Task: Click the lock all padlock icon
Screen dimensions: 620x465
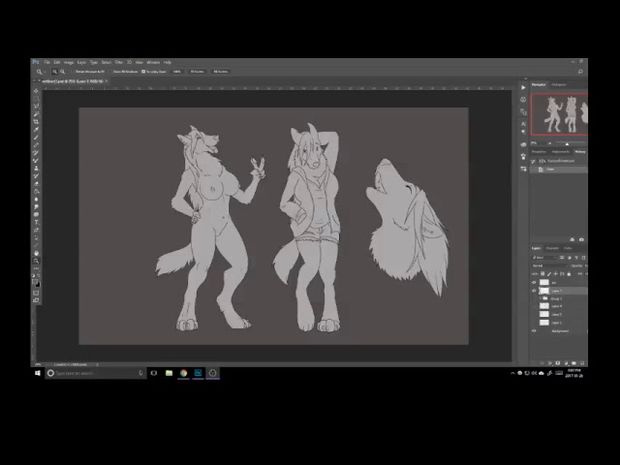Action: click(x=569, y=274)
